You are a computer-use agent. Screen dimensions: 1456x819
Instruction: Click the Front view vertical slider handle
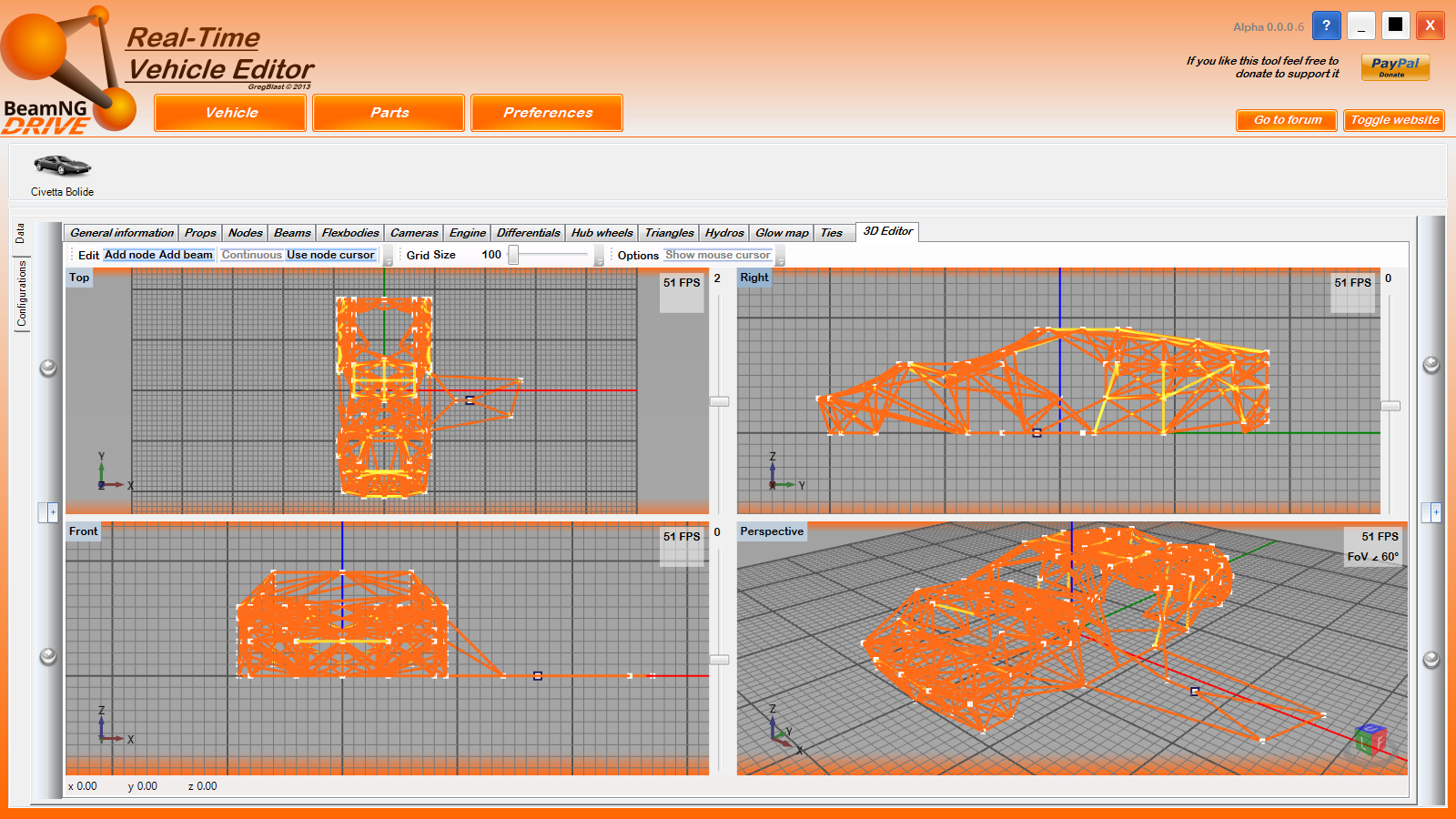[719, 660]
